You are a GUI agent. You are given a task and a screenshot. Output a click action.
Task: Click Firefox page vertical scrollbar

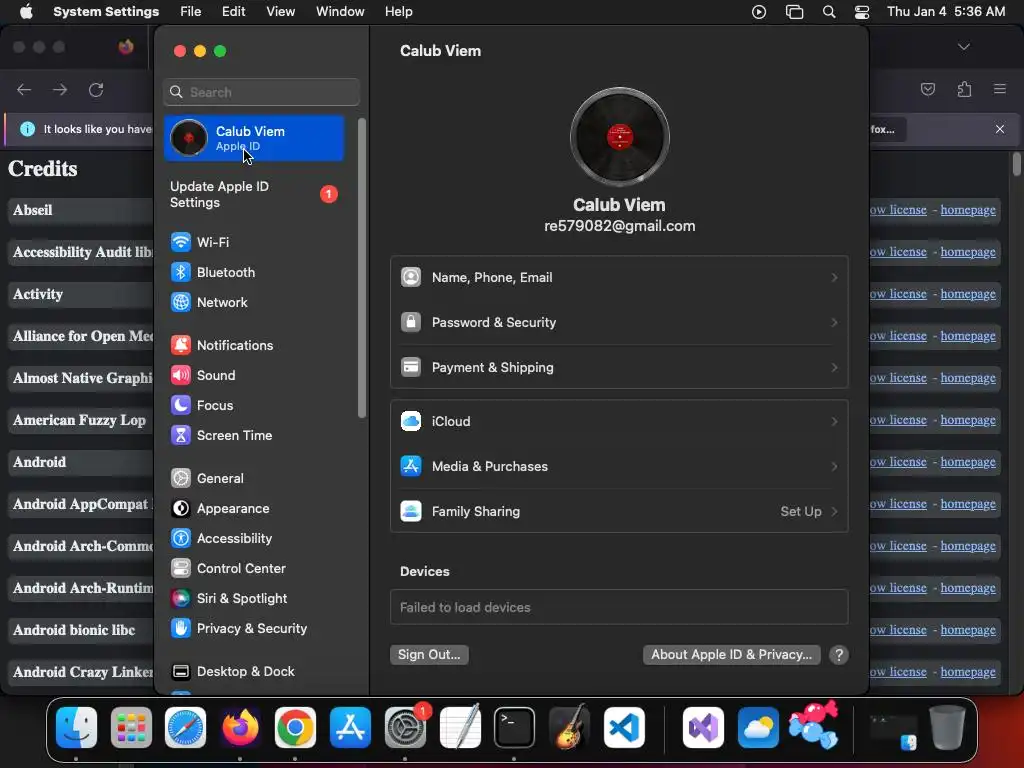pyautogui.click(x=1017, y=165)
